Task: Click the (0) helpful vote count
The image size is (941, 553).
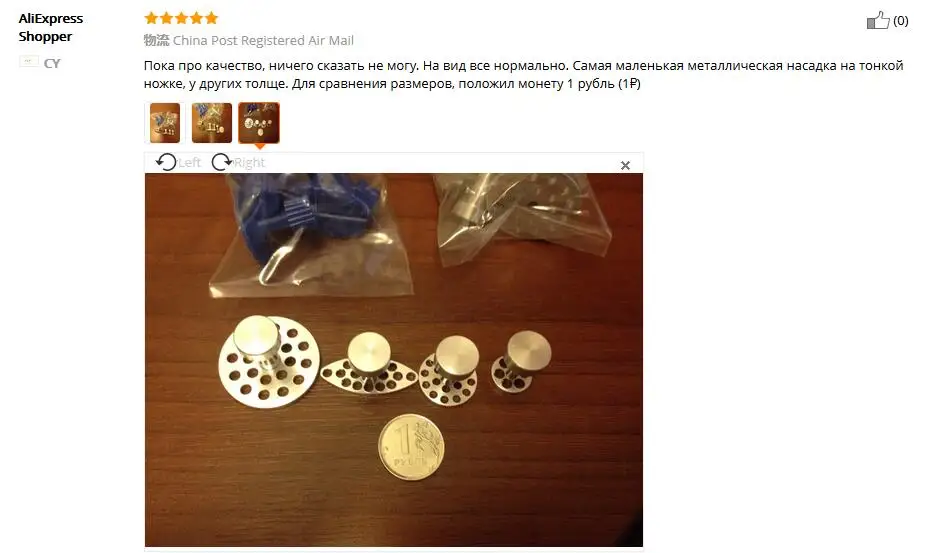Action: (901, 21)
